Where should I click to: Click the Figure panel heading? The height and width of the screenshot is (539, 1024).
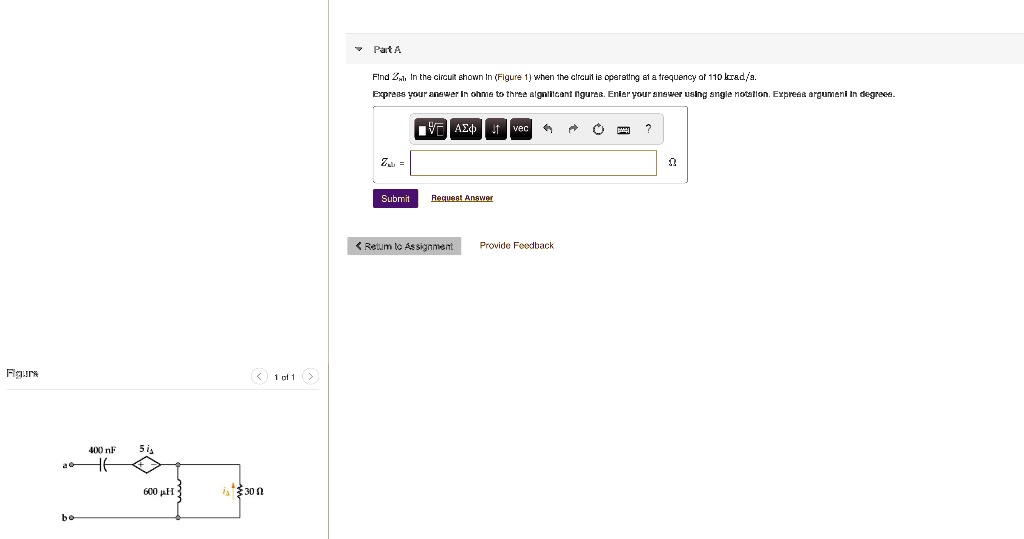[x=22, y=374]
